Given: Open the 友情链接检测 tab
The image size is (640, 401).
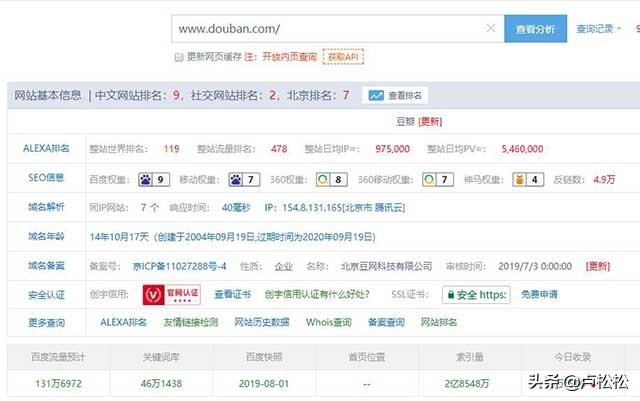Looking at the screenshot, I should pyautogui.click(x=190, y=323).
